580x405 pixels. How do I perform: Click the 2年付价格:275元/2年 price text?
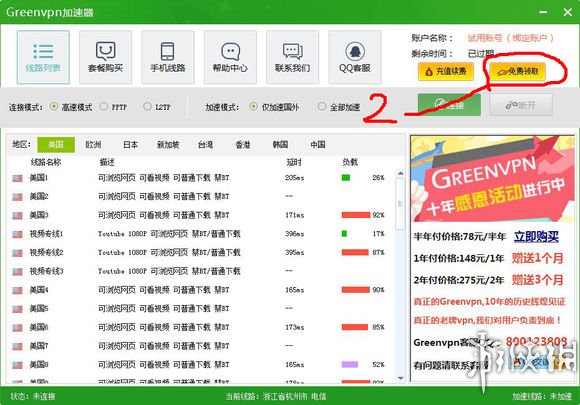(459, 280)
